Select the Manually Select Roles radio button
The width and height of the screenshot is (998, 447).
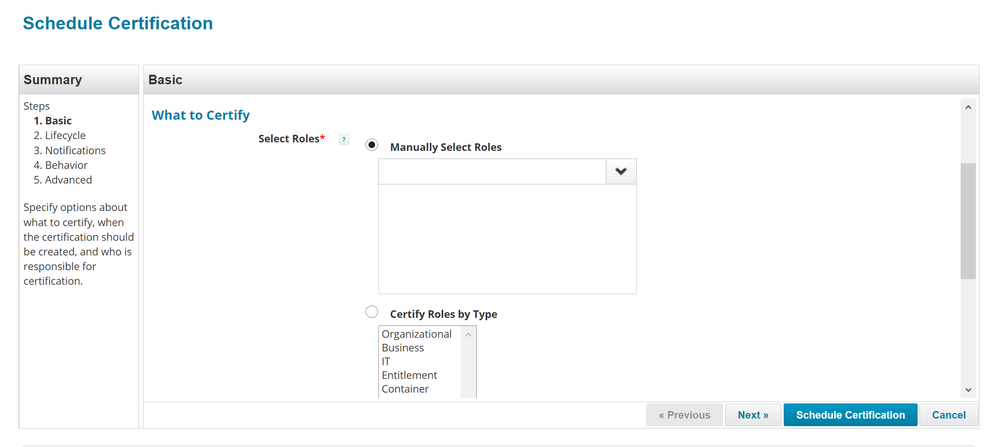tap(372, 145)
